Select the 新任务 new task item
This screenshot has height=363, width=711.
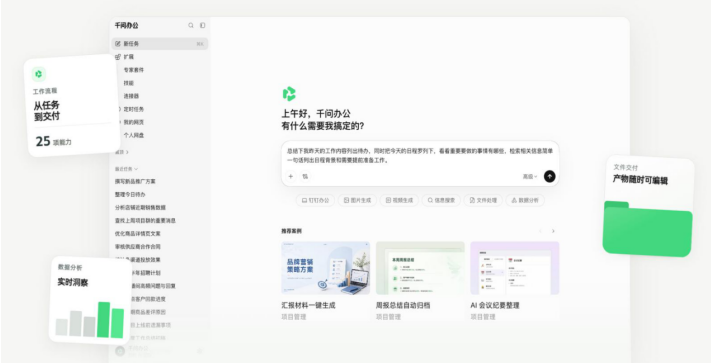pyautogui.click(x=160, y=44)
